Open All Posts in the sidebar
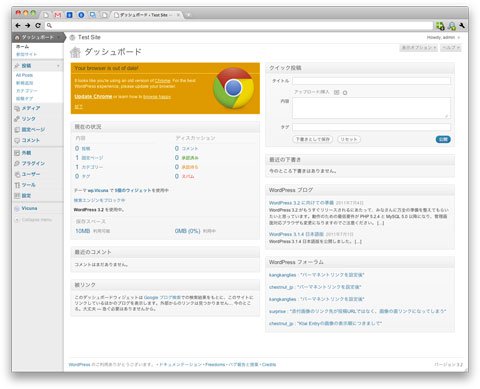The image size is (480, 389). pos(24,75)
